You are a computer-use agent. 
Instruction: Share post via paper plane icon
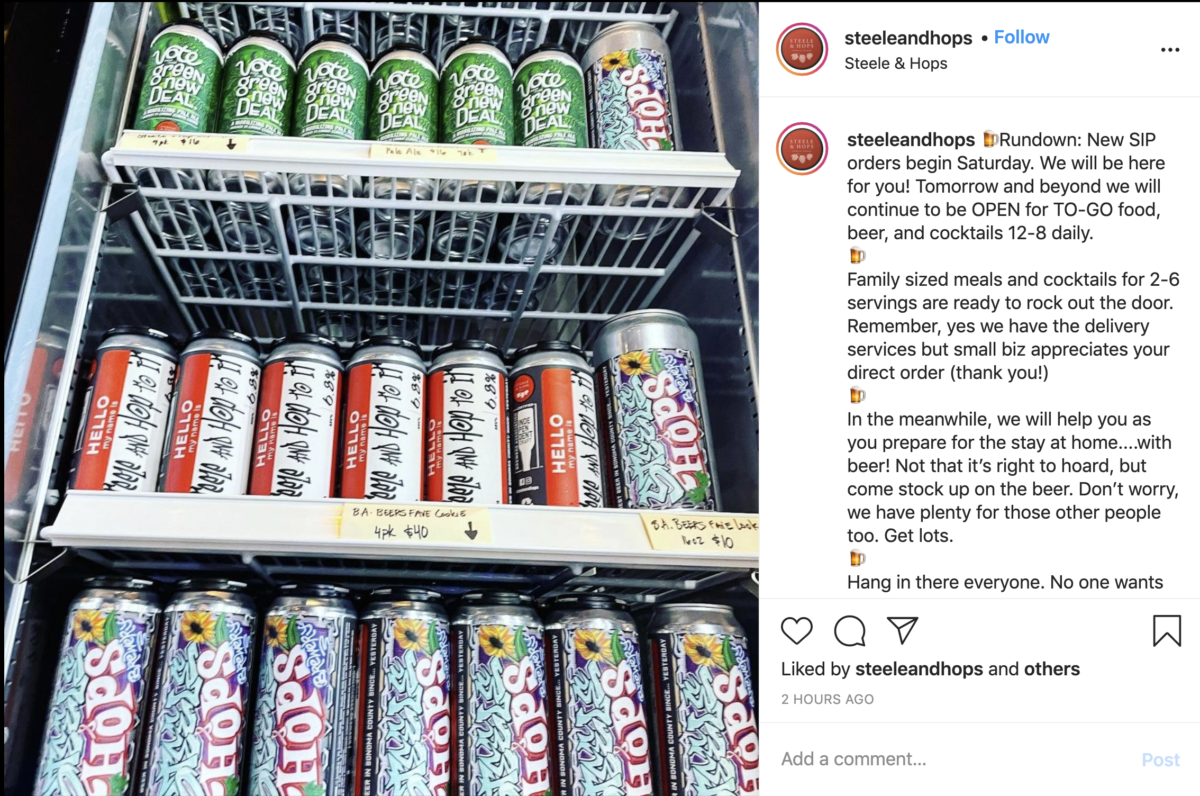coord(903,630)
